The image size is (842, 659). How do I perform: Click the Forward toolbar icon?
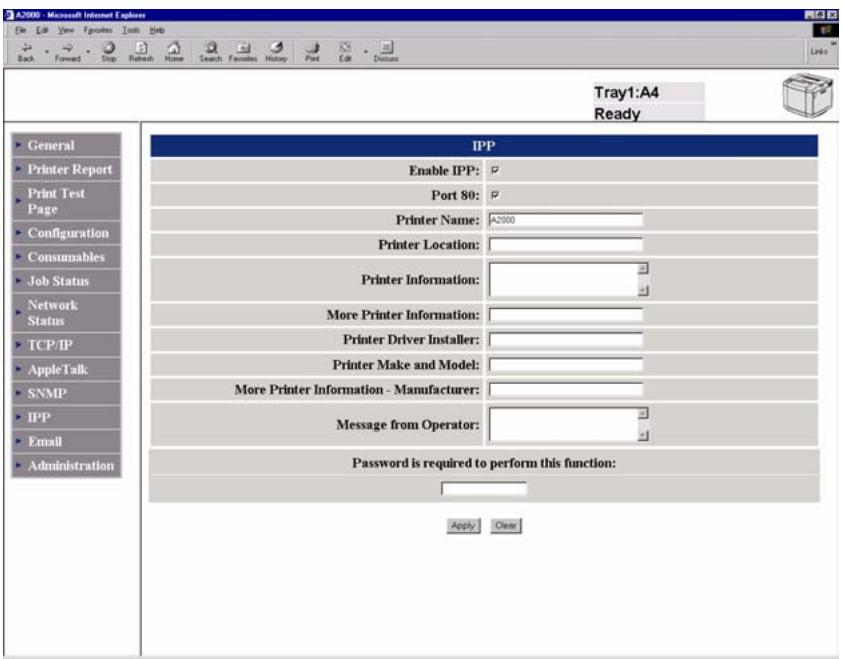click(x=68, y=52)
